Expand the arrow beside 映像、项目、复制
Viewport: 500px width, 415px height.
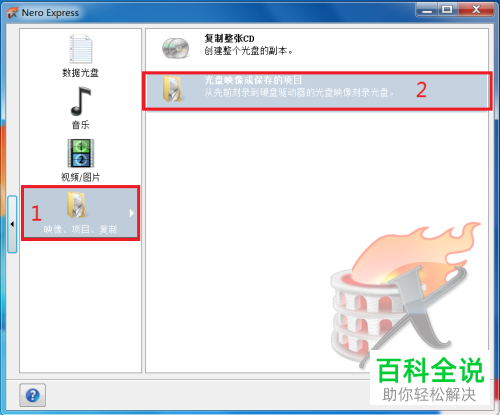point(132,213)
